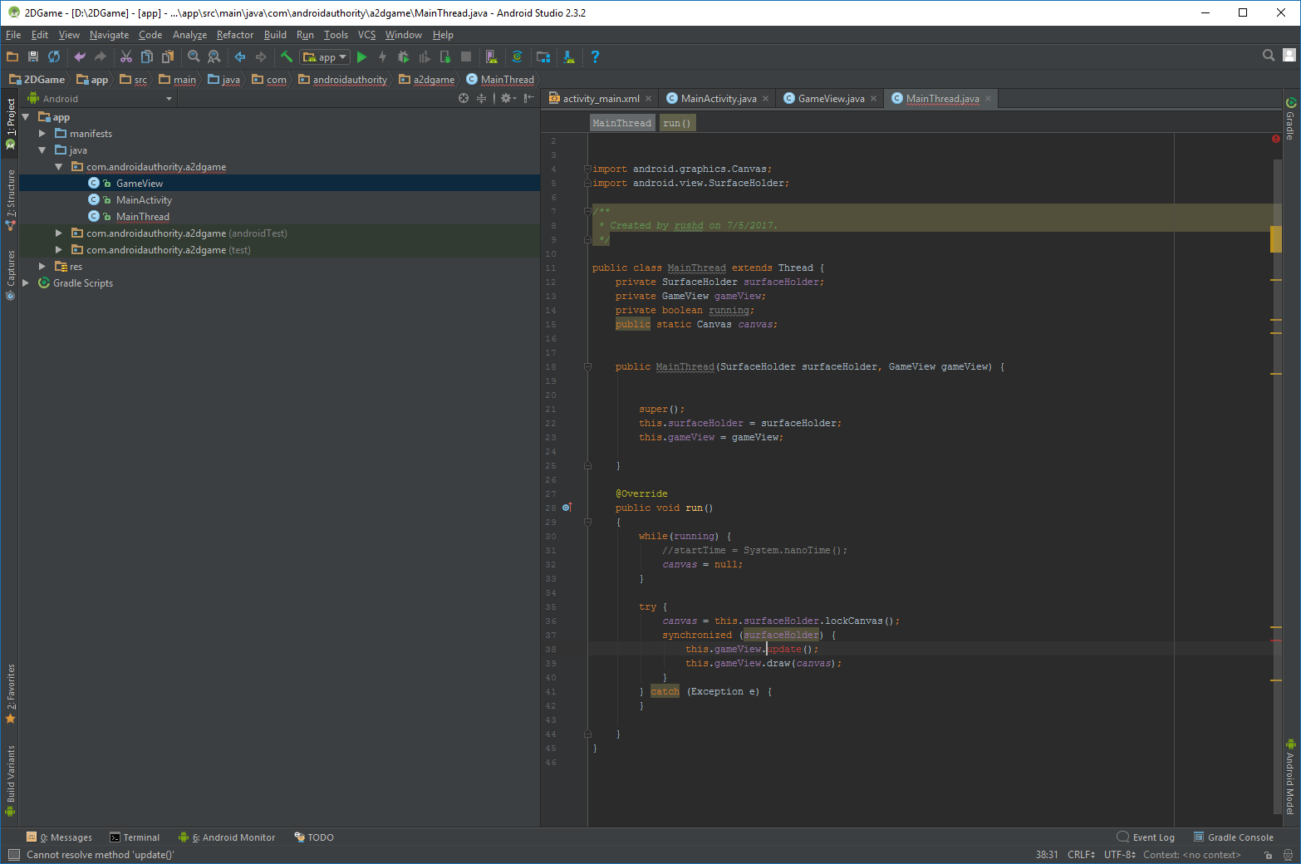Click the Cut scissors icon
Viewport: 1301px width, 864px height.
click(126, 57)
